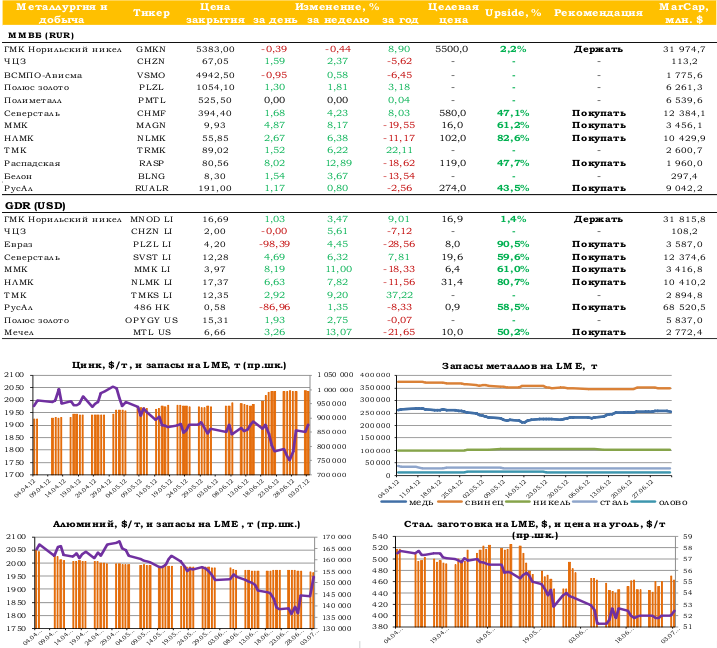The height and width of the screenshot is (648, 717).
Task: Click the chart title "Запасы металлов на LME, т"
Action: point(520,366)
